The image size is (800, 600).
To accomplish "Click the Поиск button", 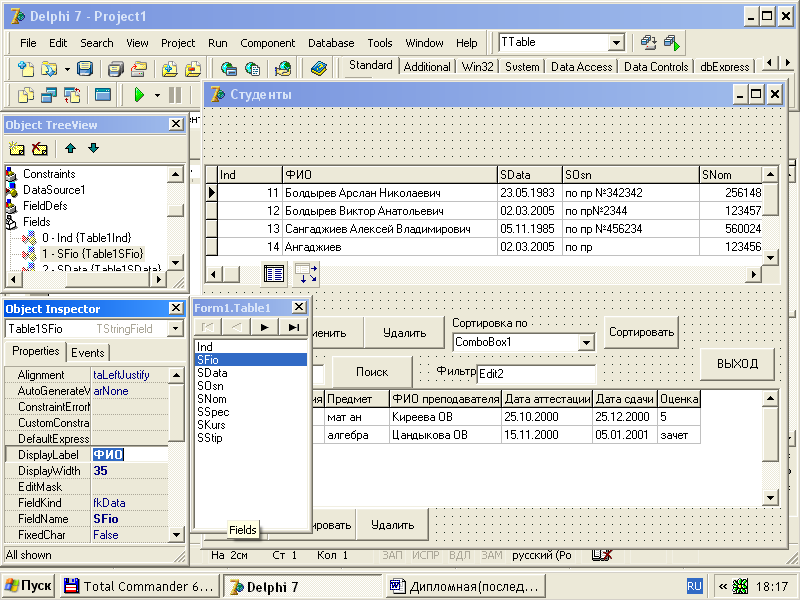I will 372,372.
